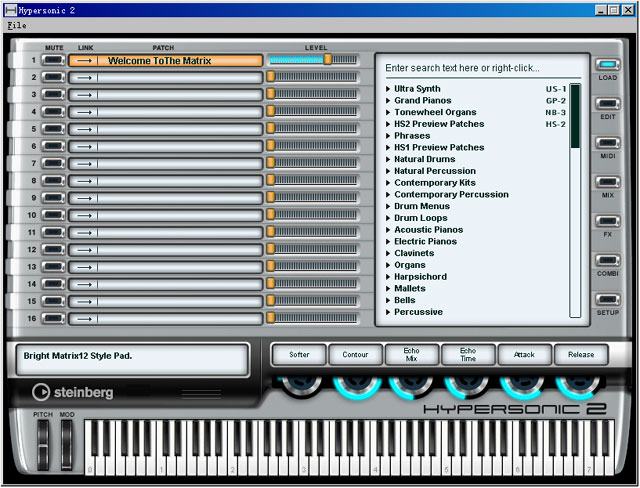Mute slot 9
This screenshot has width=640, height=488.
click(53, 198)
